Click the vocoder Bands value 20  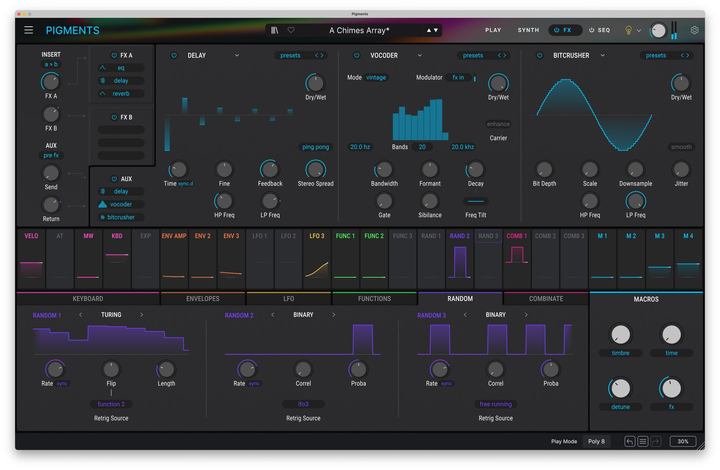click(422, 147)
